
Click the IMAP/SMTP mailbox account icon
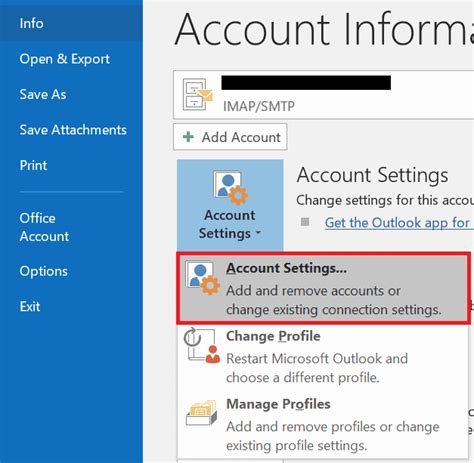tap(198, 95)
